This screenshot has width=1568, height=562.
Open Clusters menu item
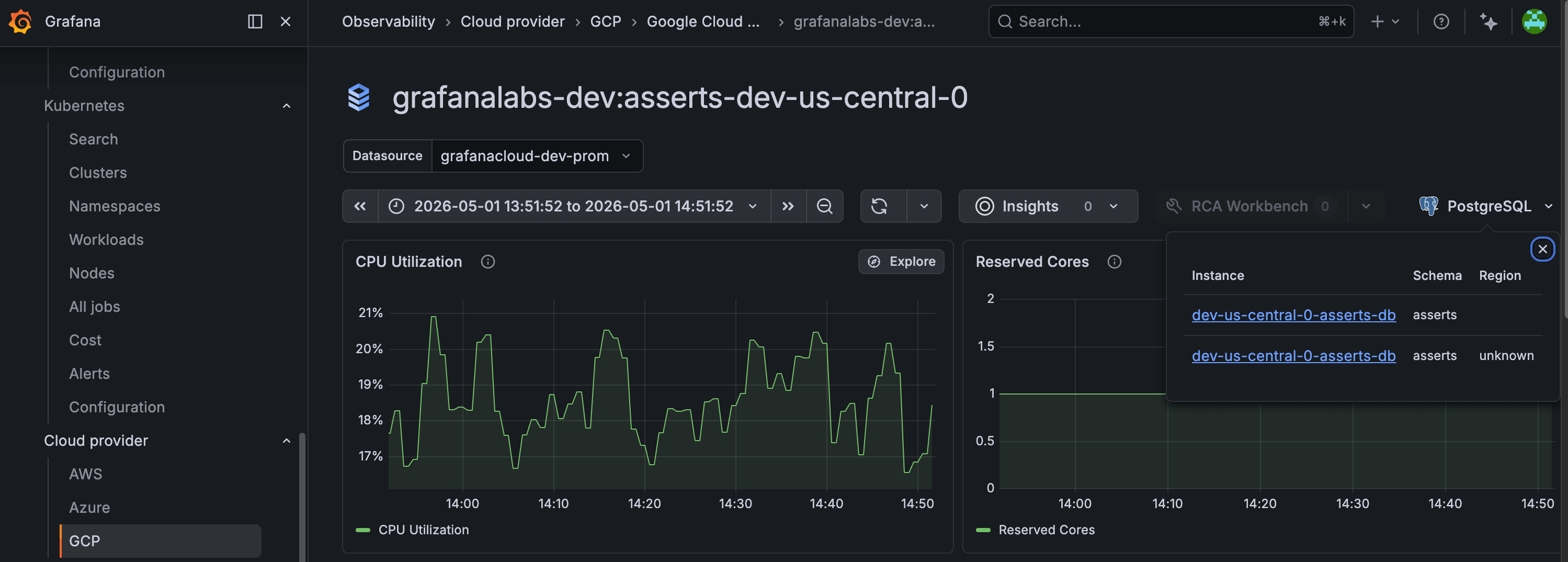[97, 173]
